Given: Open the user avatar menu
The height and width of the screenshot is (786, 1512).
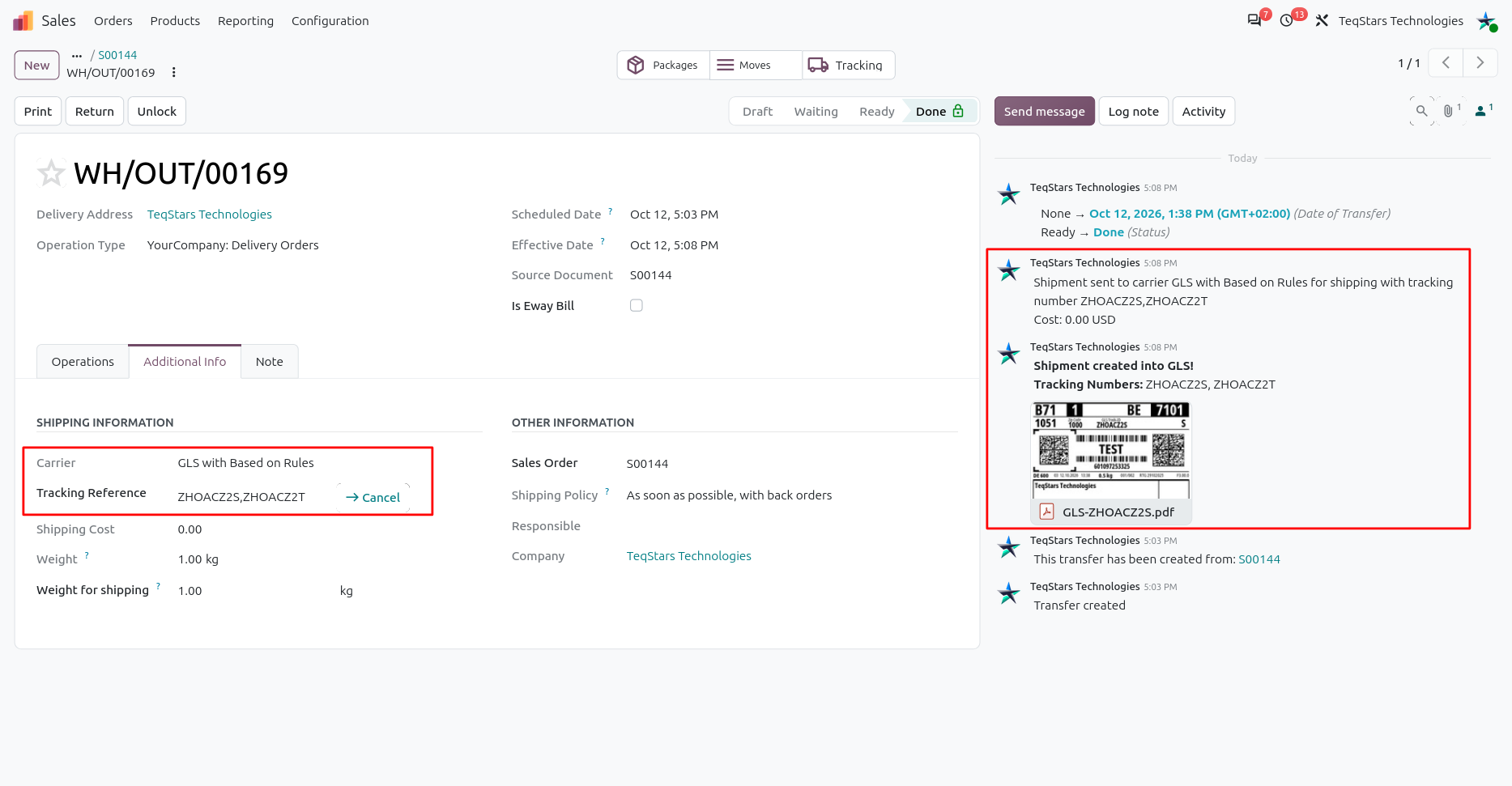Looking at the screenshot, I should [x=1486, y=21].
